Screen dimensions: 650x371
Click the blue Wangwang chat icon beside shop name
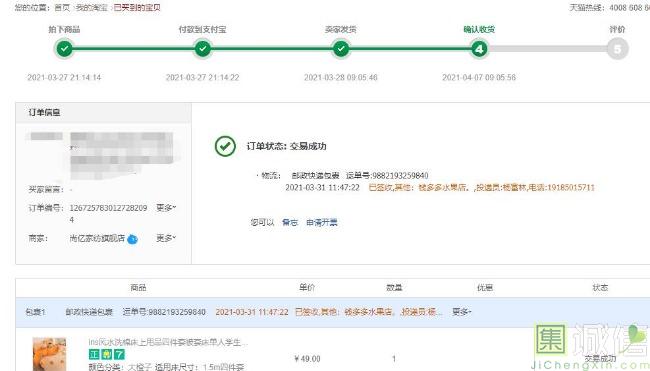[x=132, y=239]
